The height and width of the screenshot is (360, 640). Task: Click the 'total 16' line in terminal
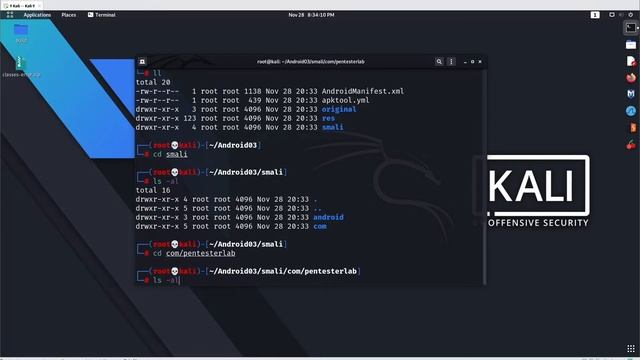click(x=153, y=190)
